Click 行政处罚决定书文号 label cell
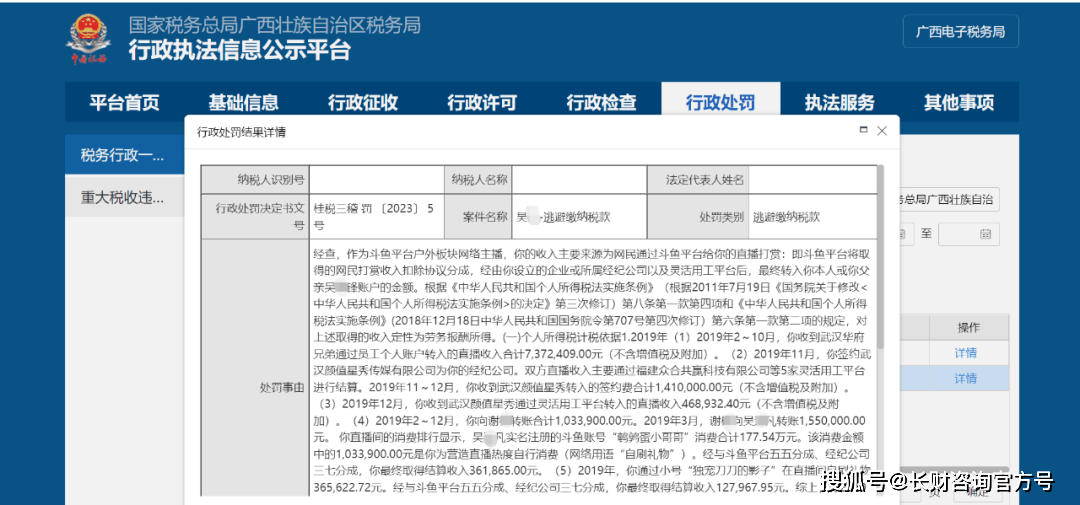The width and height of the screenshot is (1080, 505). (255, 216)
